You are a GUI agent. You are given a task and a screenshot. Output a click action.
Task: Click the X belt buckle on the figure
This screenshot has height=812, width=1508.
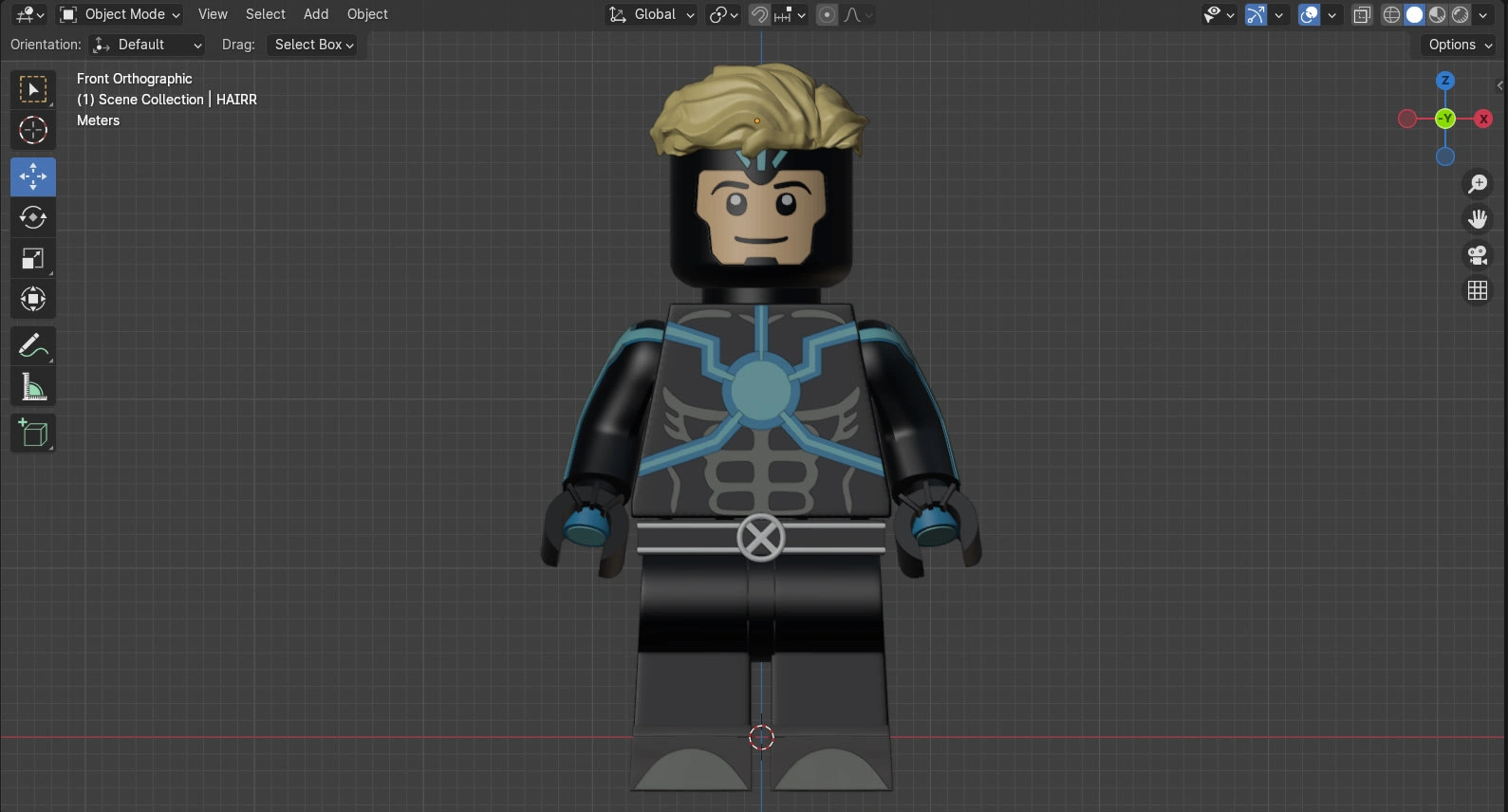tap(761, 538)
